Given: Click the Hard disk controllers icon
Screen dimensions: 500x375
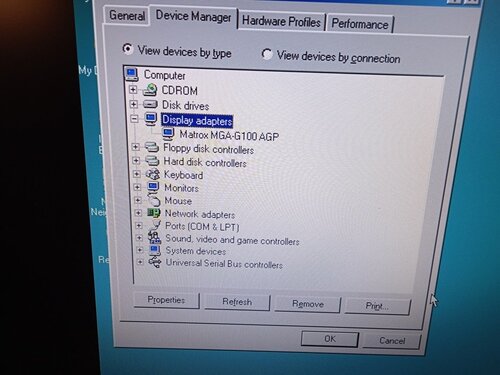Looking at the screenshot, I should 152,161.
